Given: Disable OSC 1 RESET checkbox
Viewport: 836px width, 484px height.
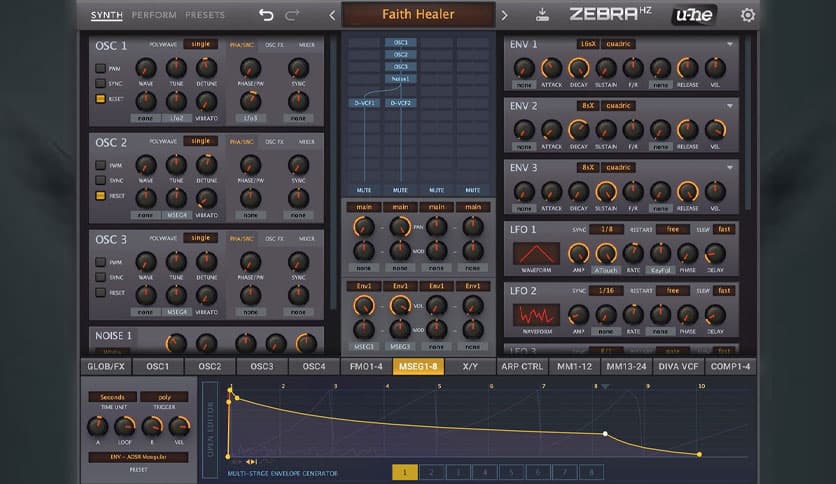Looking at the screenshot, I should [x=100, y=99].
